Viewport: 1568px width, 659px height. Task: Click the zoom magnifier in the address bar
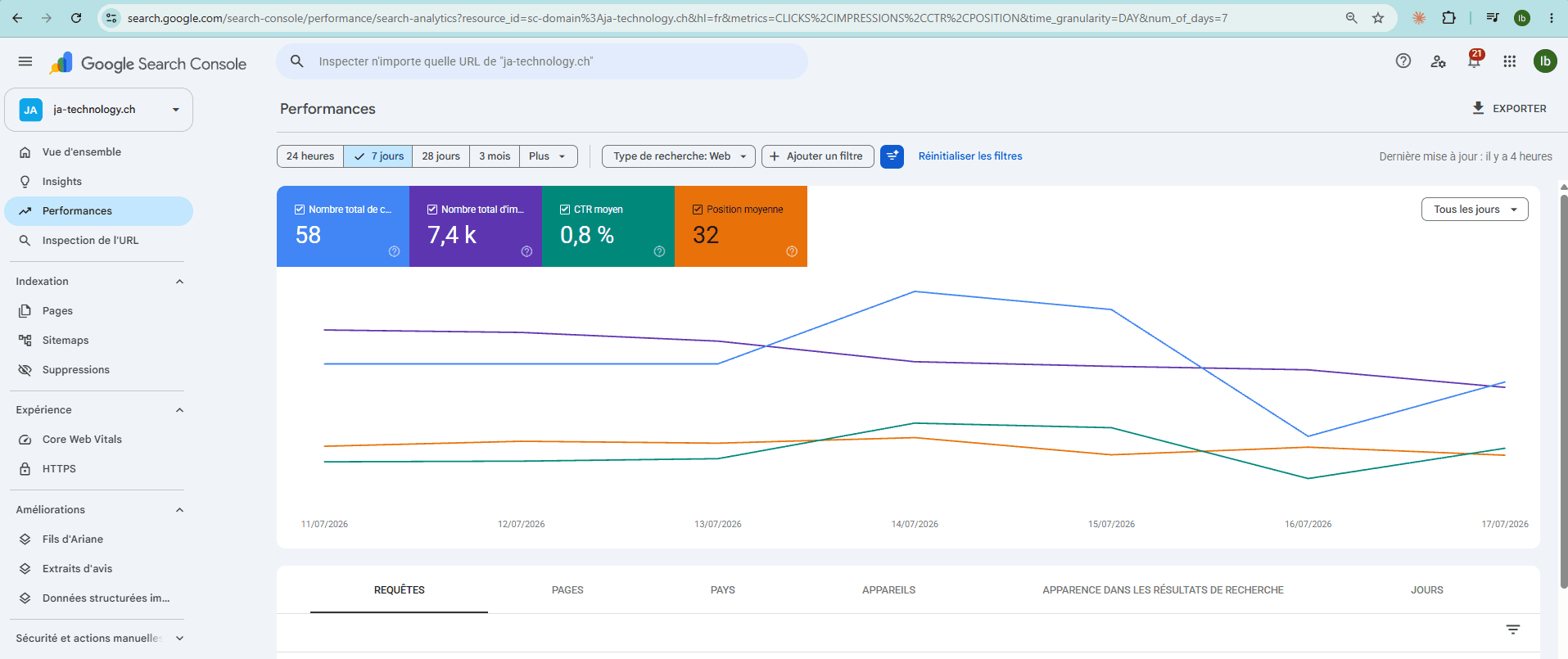tap(1352, 18)
